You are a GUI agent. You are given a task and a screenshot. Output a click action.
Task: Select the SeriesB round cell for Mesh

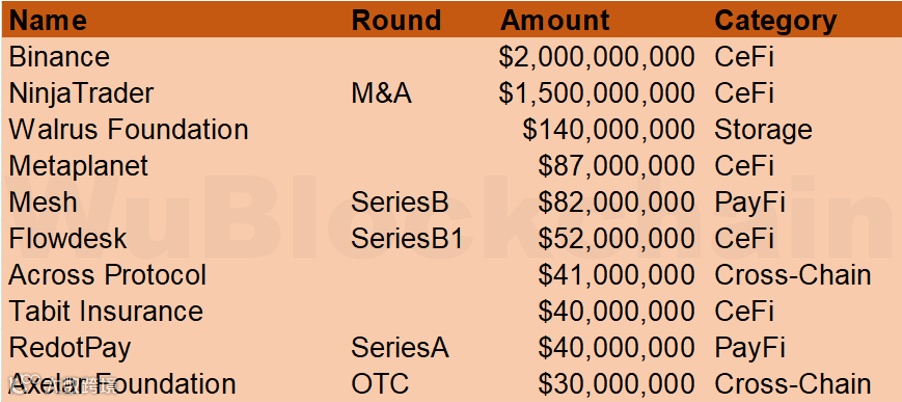click(400, 202)
